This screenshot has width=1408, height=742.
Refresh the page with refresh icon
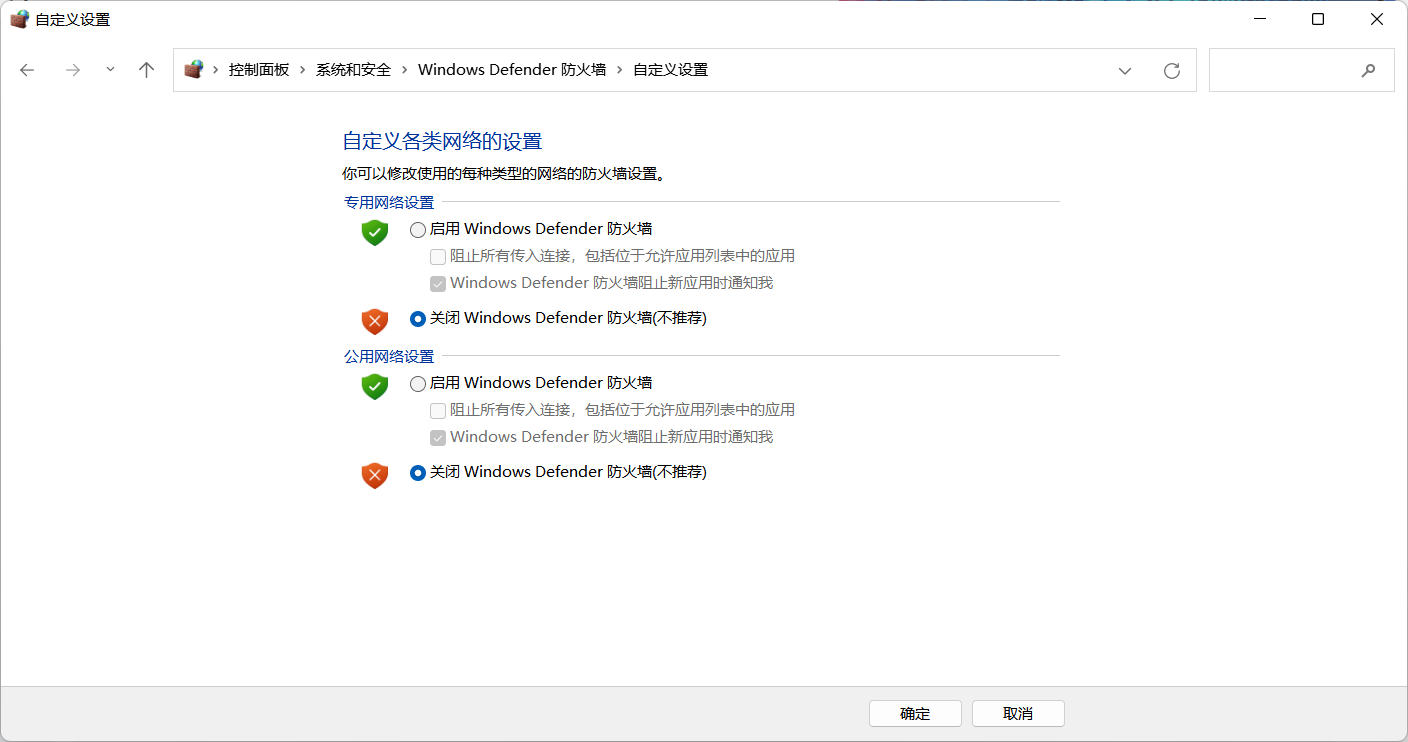click(1172, 71)
